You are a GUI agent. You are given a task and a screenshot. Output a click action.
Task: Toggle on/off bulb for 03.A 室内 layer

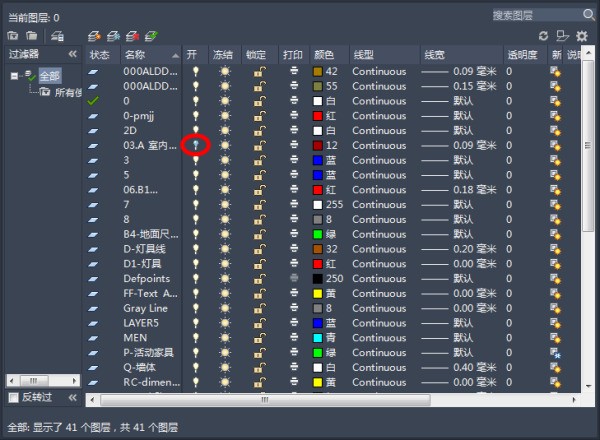pyautogui.click(x=196, y=145)
